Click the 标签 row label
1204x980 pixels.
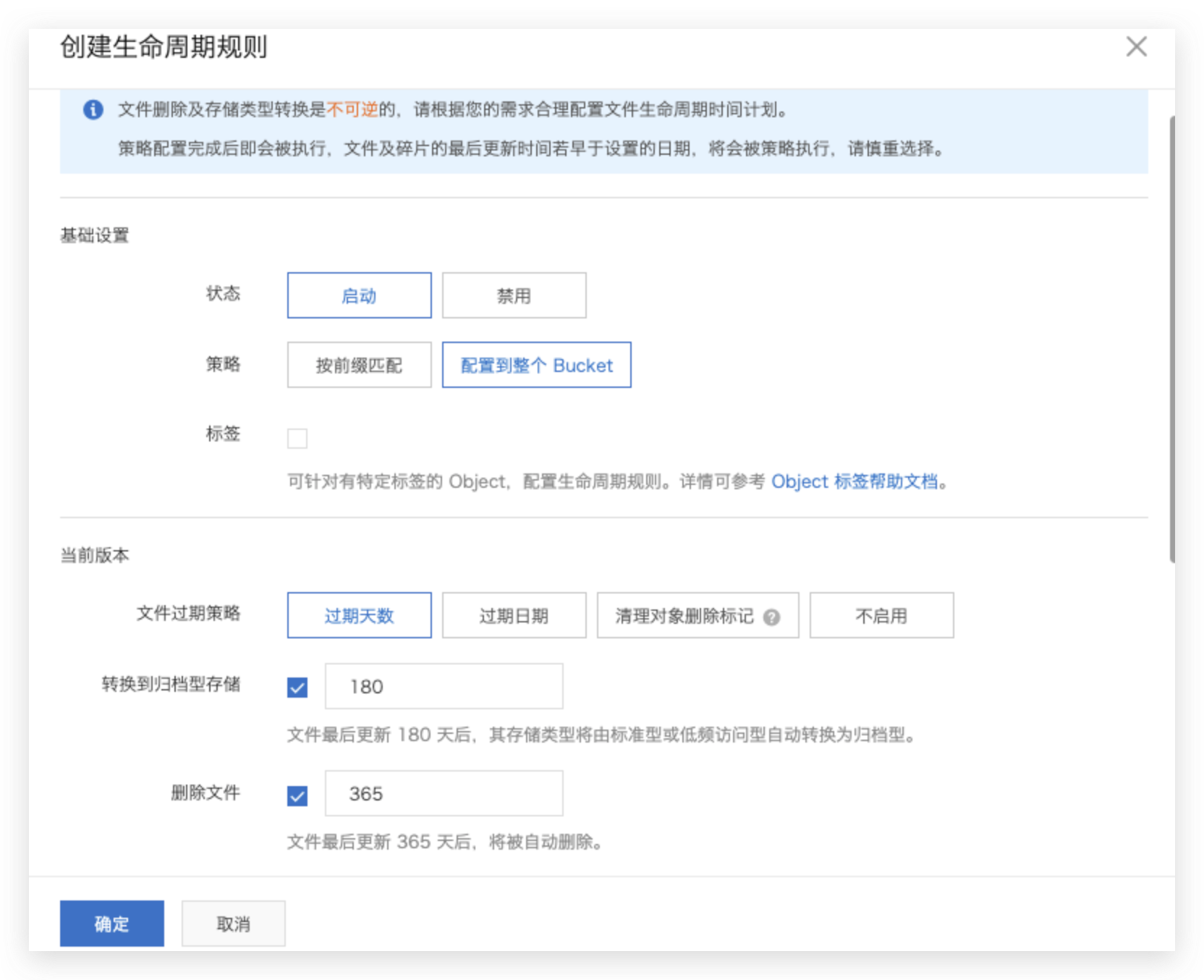(x=223, y=434)
